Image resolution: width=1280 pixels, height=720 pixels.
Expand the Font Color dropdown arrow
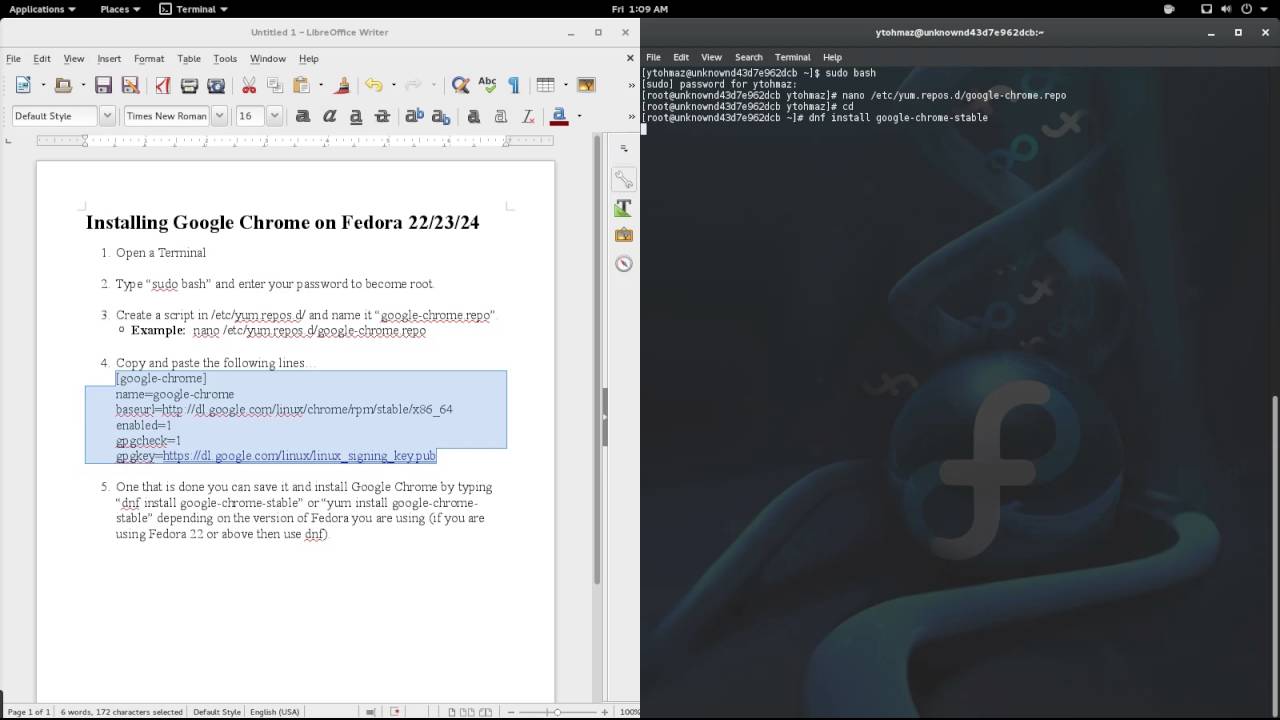pyautogui.click(x=579, y=116)
